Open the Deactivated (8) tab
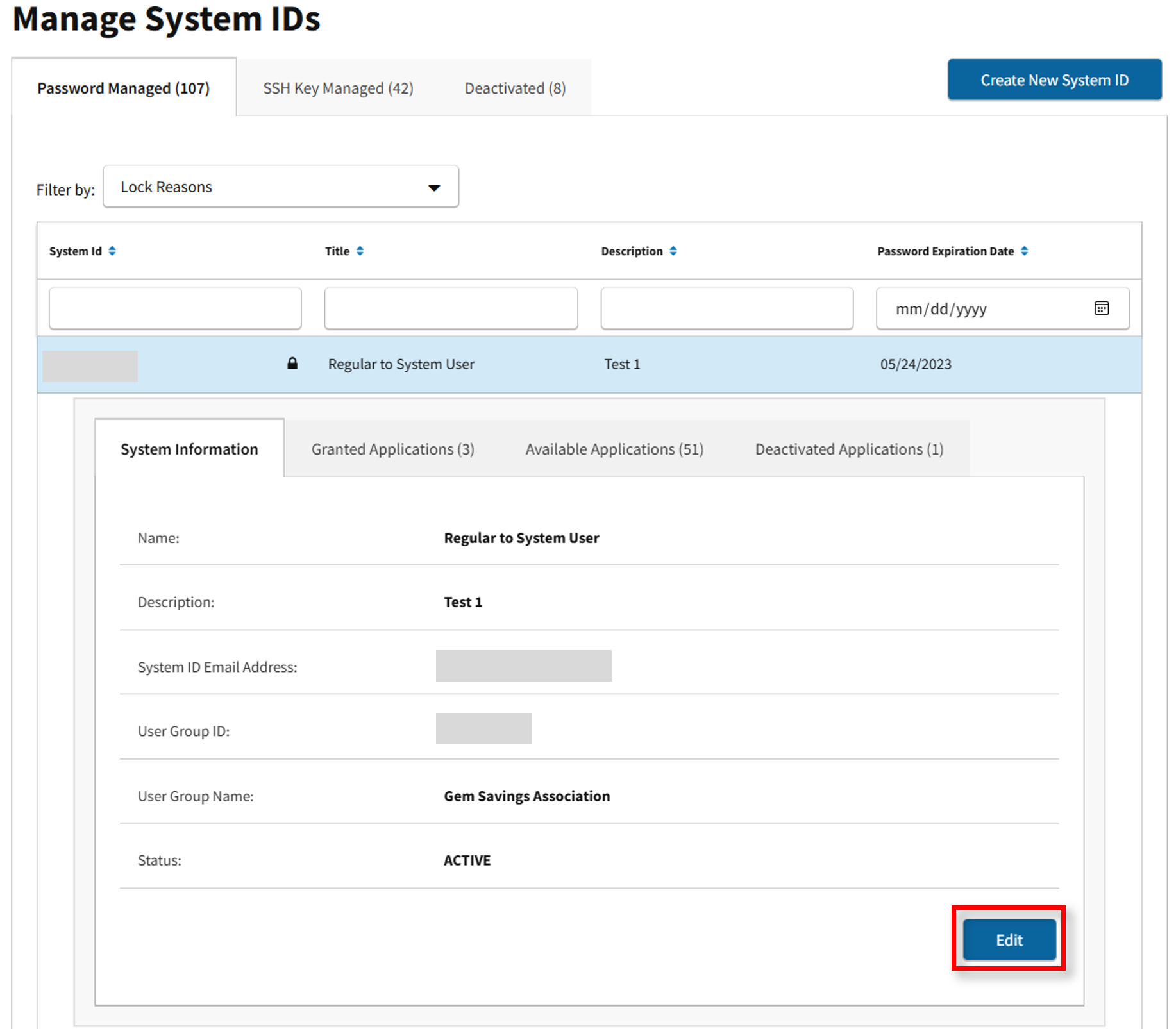 point(515,88)
